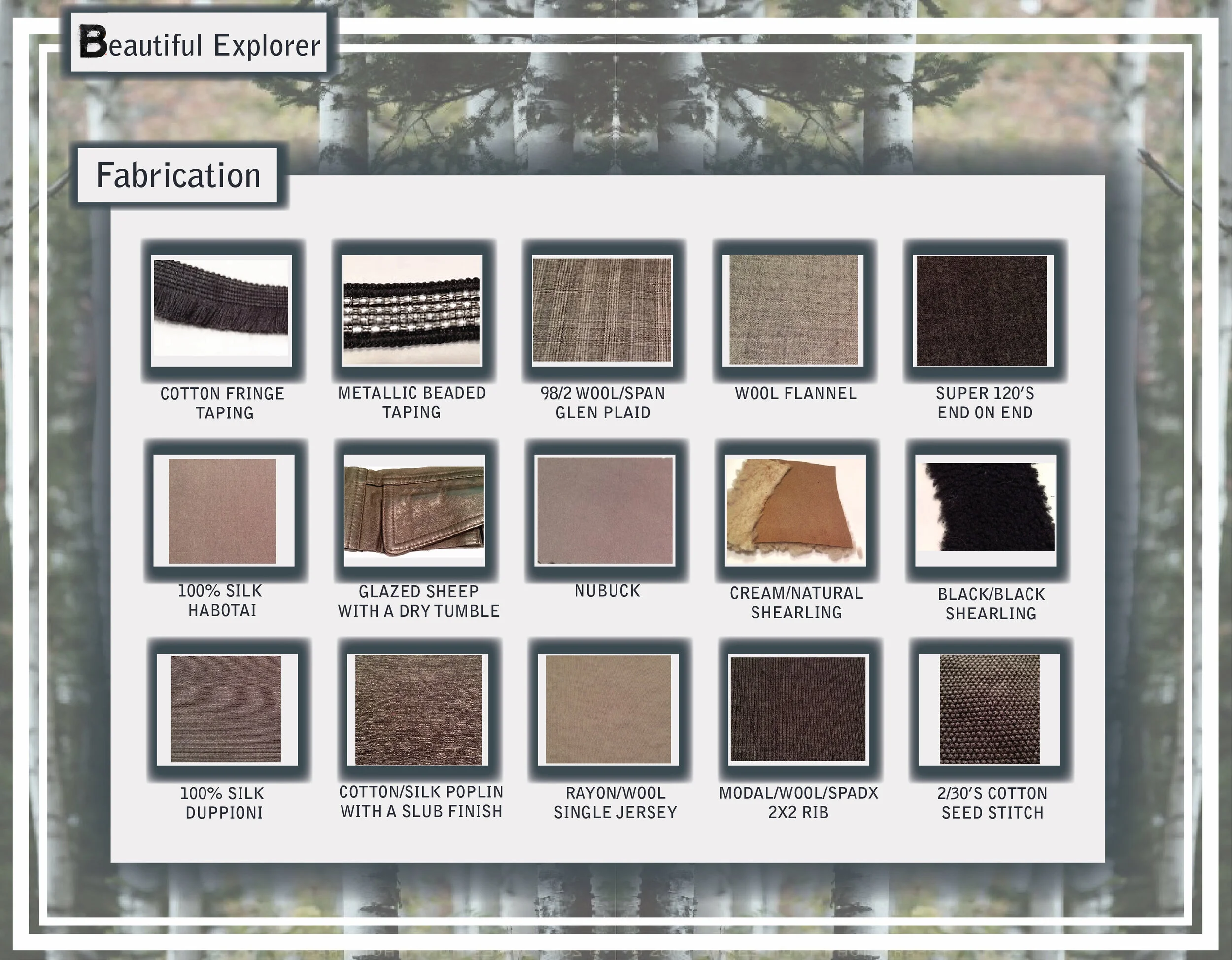Viewport: 1232px width, 960px height.
Task: Click the 'RAYON/WOOL SINGLE JERSEY' label
Action: pos(616,802)
